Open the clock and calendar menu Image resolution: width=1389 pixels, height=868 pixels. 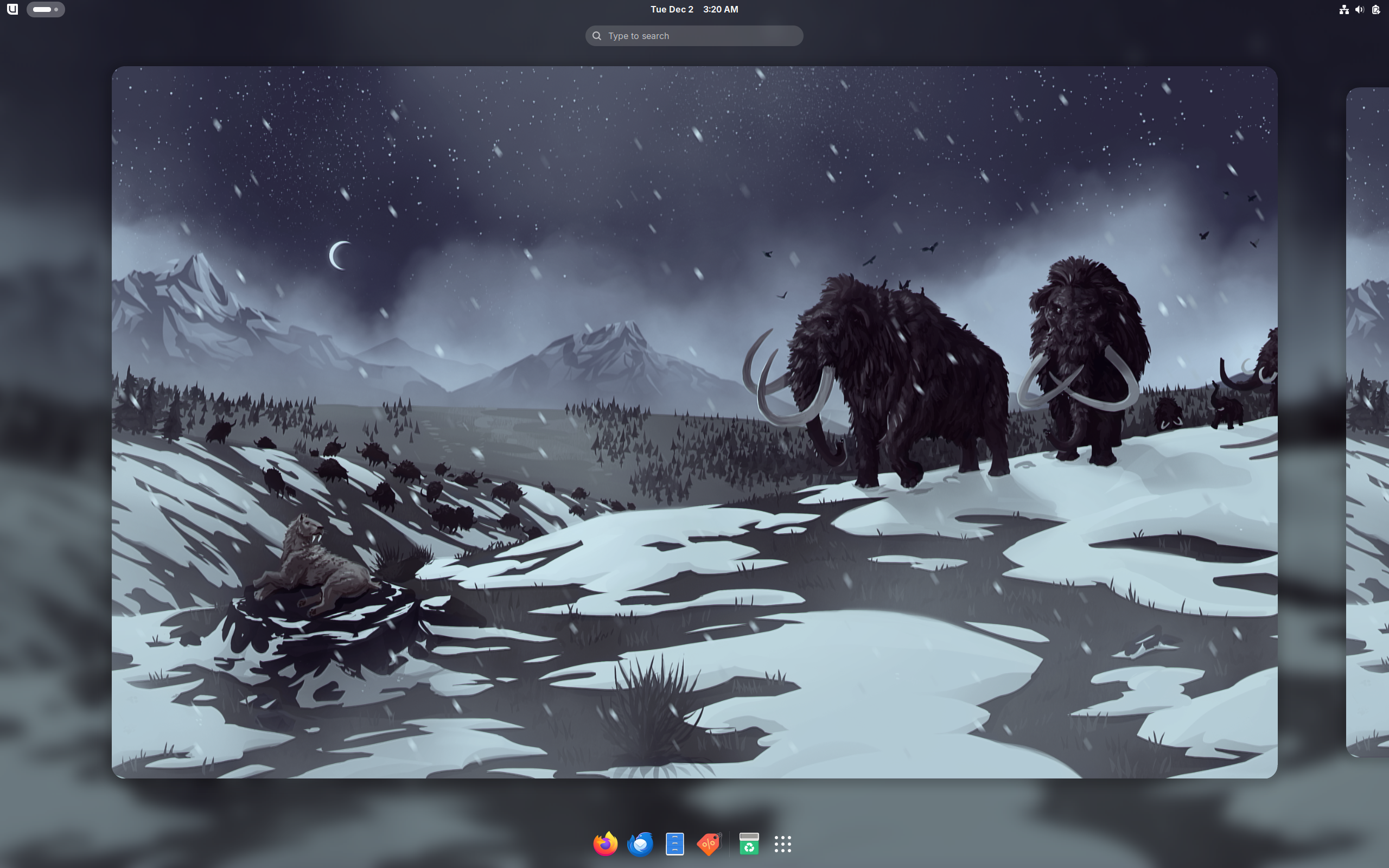pos(694,9)
